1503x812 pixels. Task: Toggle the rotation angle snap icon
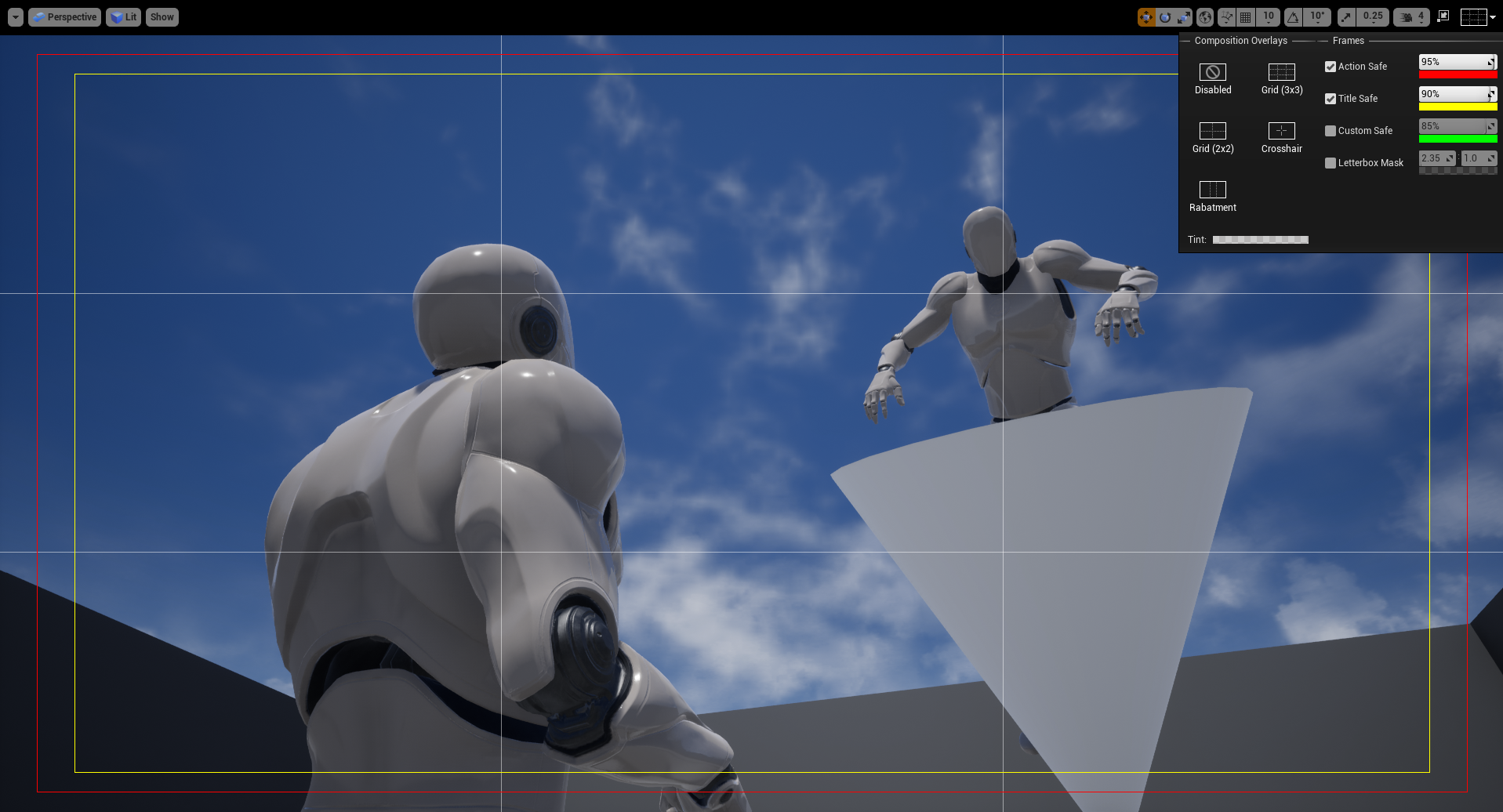tap(1294, 17)
